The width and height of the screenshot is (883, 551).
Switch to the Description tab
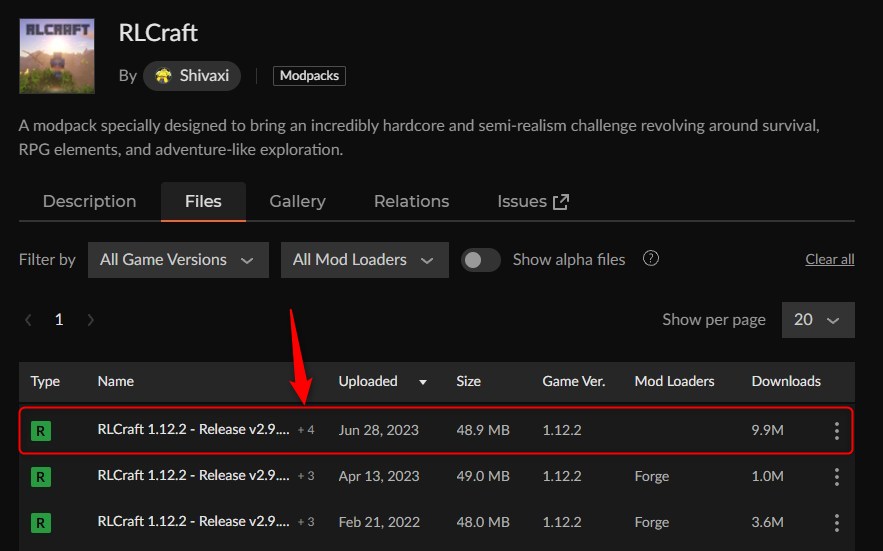point(90,201)
